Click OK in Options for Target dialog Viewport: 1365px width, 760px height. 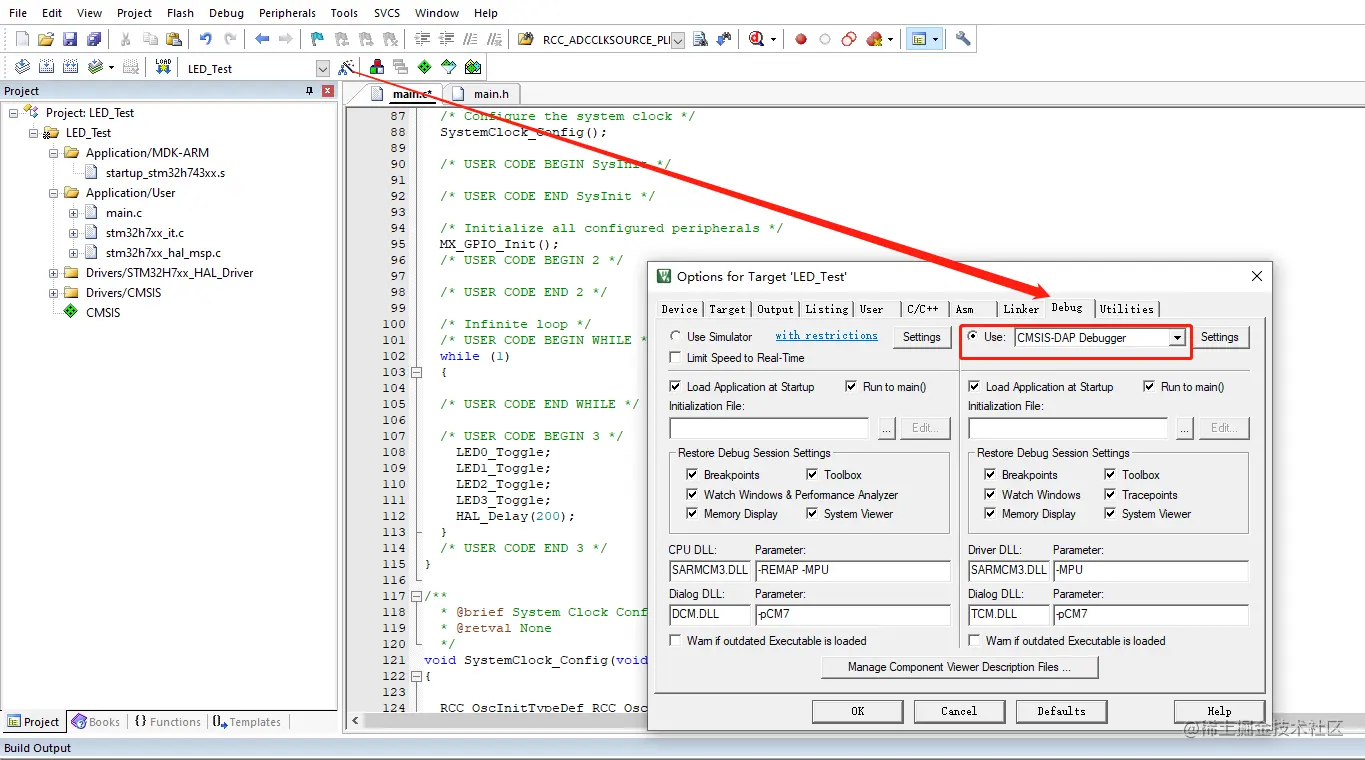click(858, 711)
